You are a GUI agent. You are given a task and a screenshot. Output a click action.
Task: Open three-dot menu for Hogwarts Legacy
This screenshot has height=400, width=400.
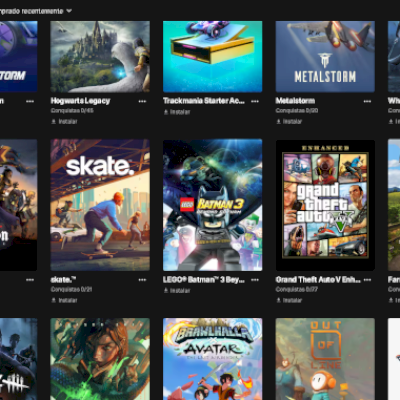[x=142, y=101]
